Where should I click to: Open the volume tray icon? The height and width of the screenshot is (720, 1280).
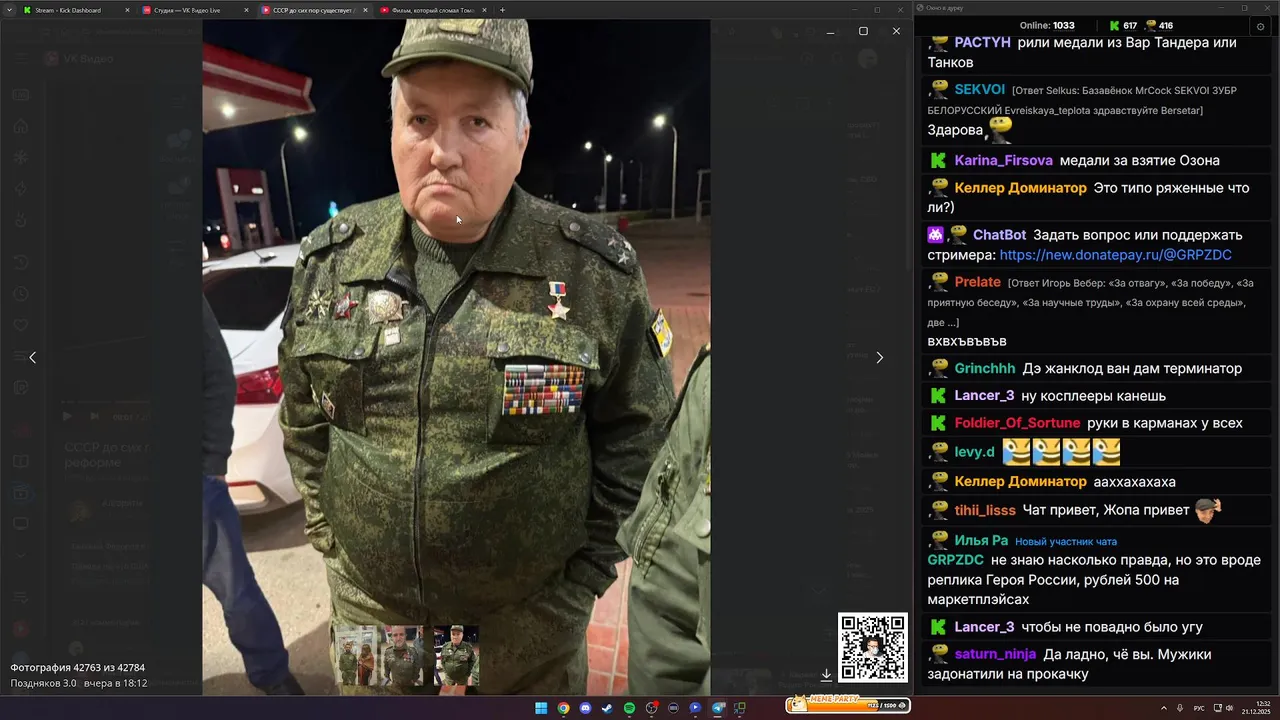(x=1229, y=708)
